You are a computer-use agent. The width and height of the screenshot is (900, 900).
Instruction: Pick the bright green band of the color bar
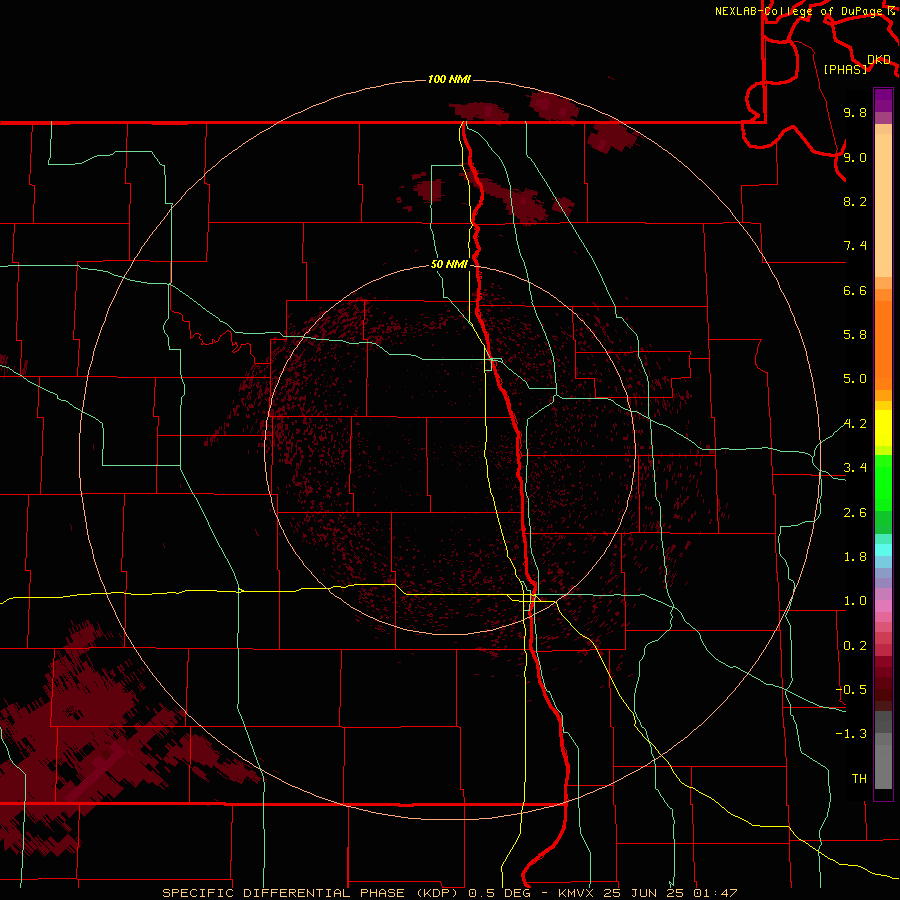(883, 482)
